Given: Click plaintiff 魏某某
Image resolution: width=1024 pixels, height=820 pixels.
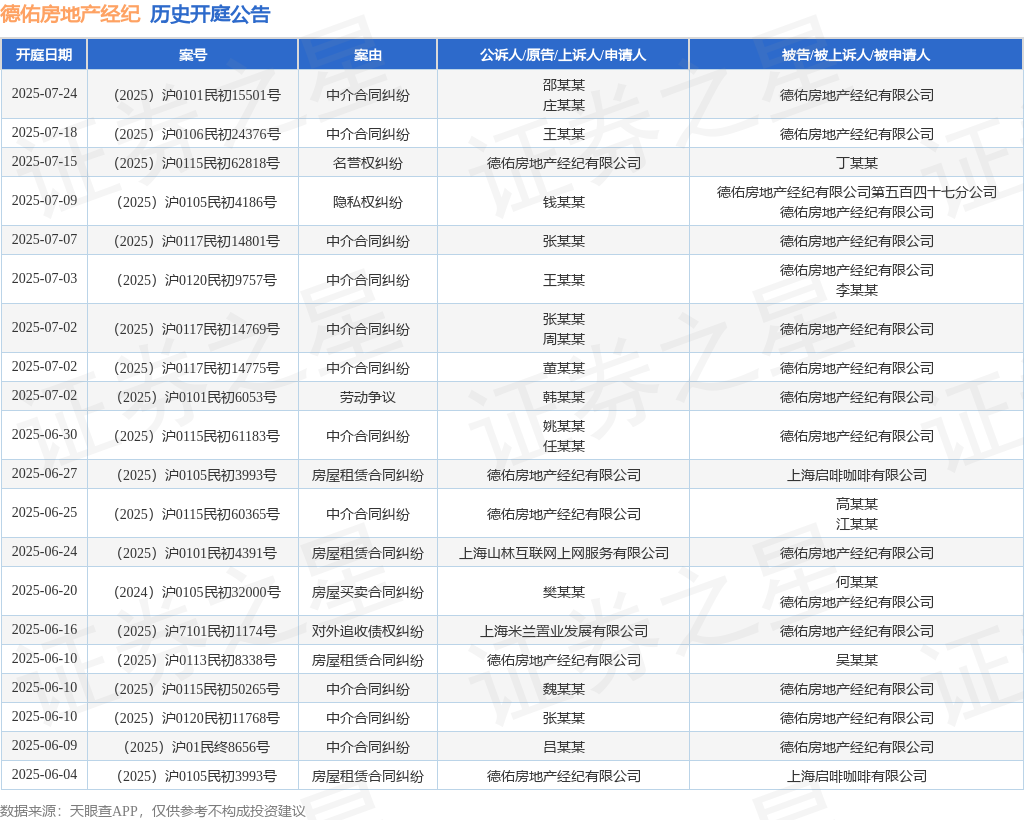Looking at the screenshot, I should [564, 689].
